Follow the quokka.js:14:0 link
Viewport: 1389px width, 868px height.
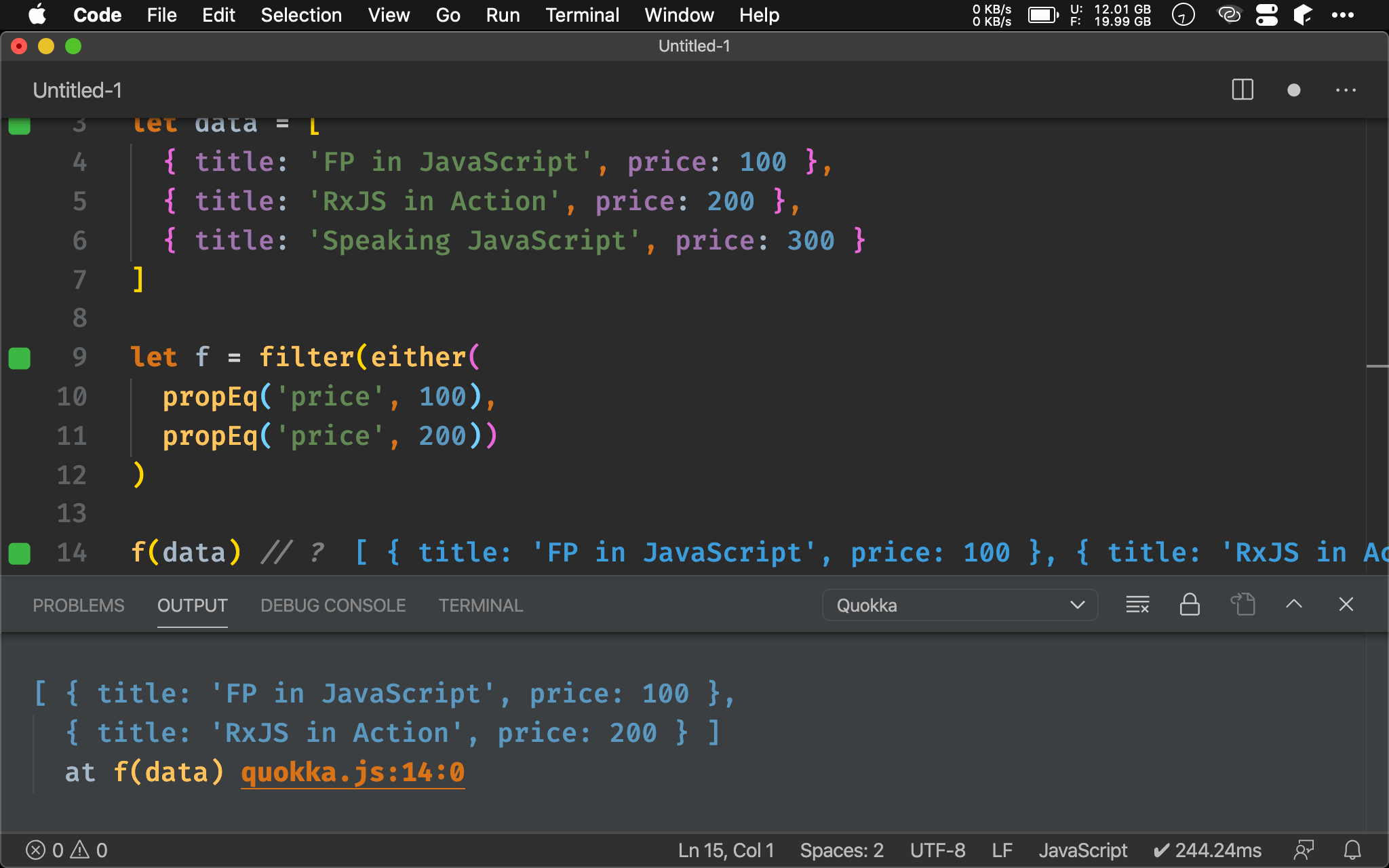353,772
